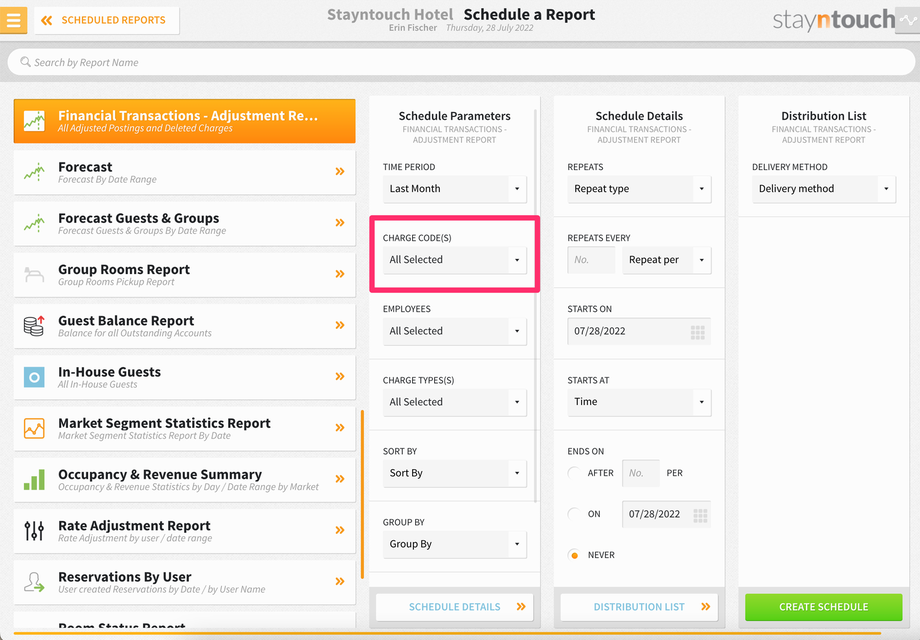Open the Employees dropdown

(455, 331)
